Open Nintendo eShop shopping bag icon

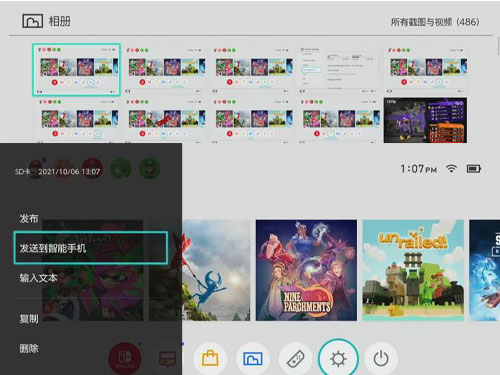tap(210, 359)
